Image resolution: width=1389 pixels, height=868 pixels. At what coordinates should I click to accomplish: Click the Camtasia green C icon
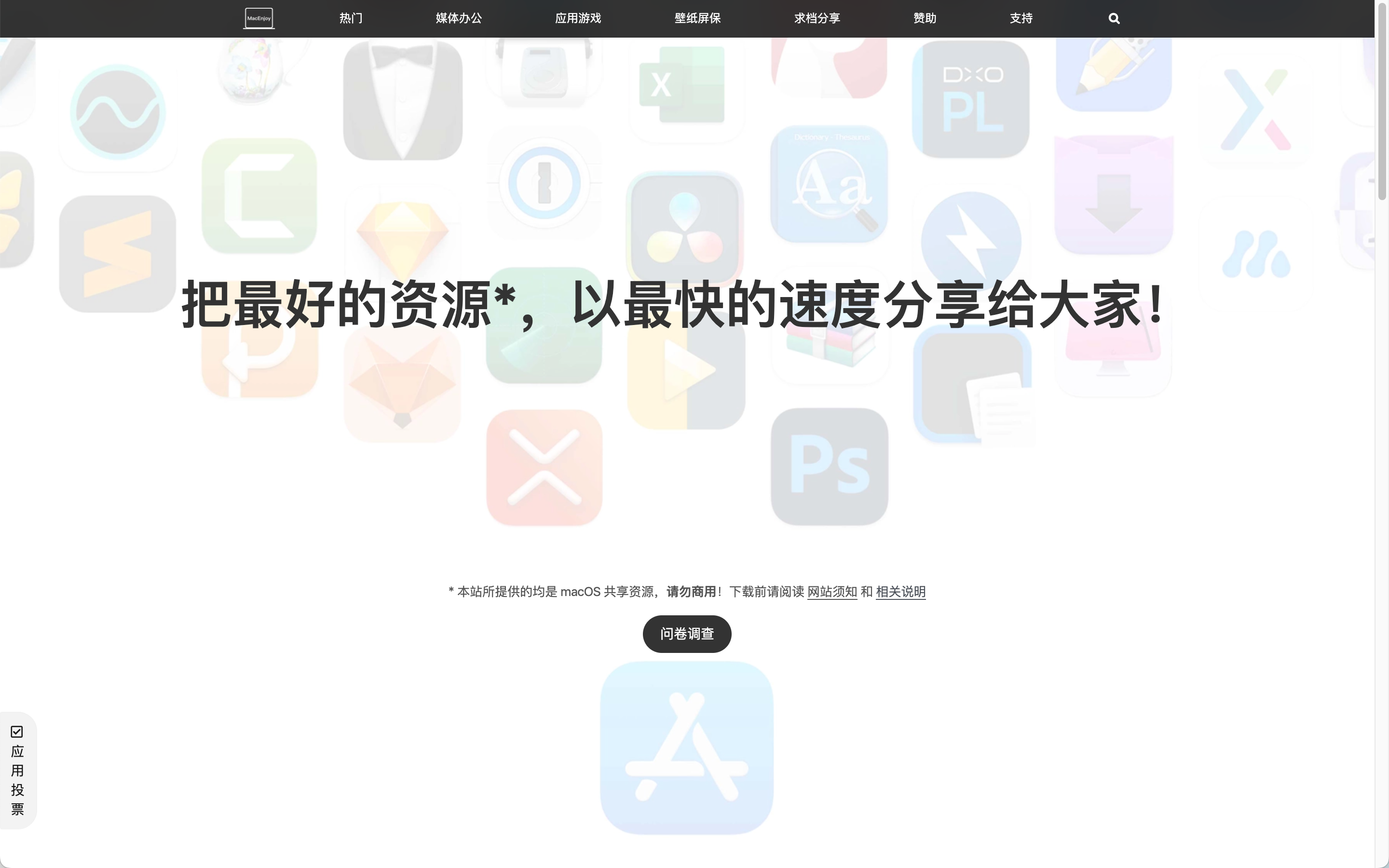259,196
